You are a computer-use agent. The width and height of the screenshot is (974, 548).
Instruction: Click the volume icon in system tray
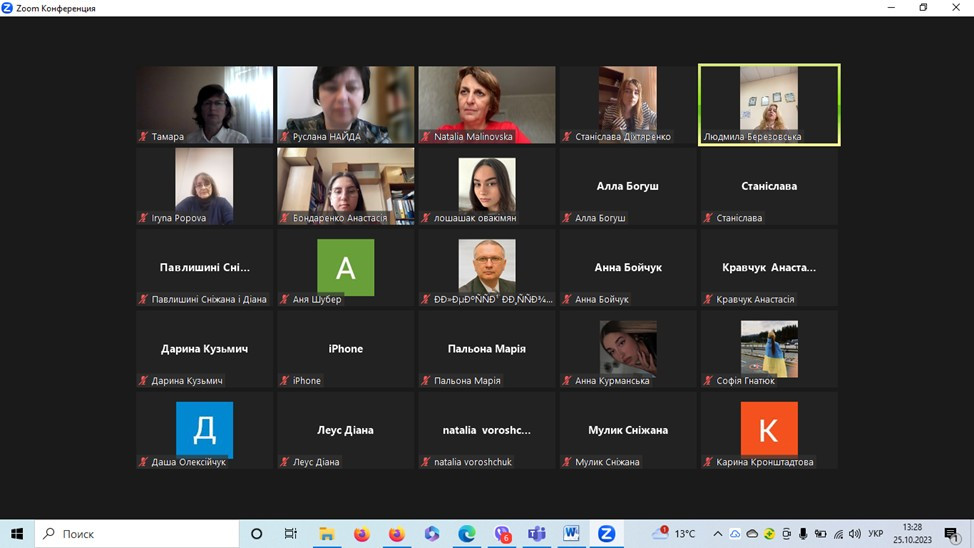click(855, 534)
